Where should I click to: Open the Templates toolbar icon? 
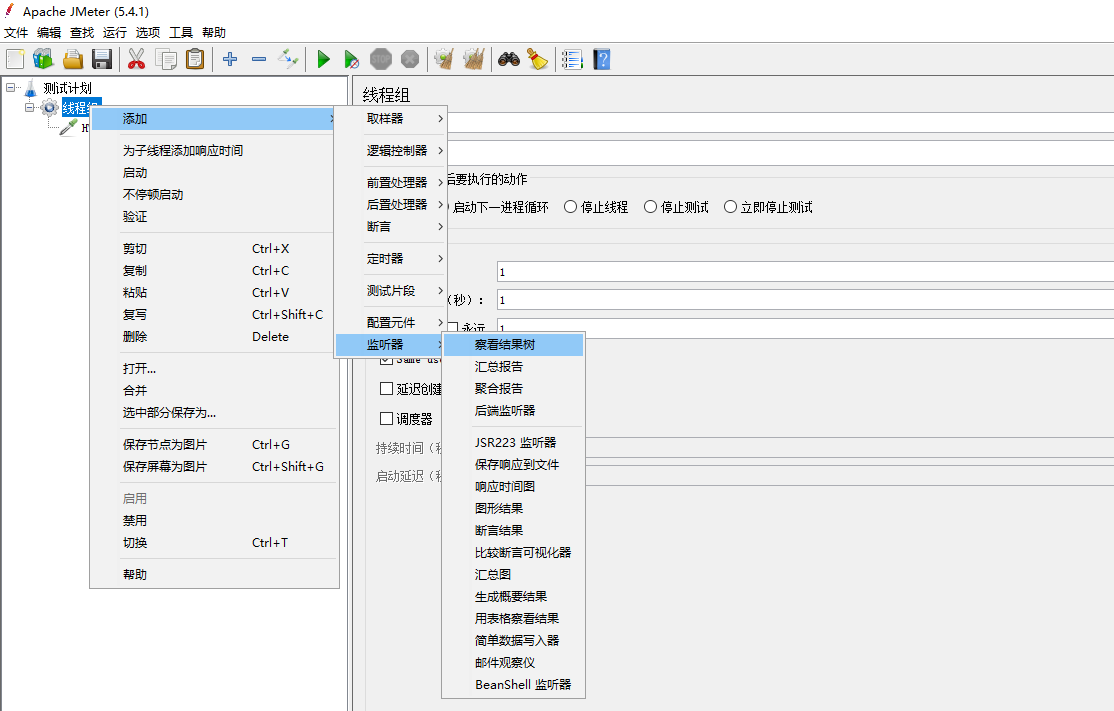coord(43,59)
